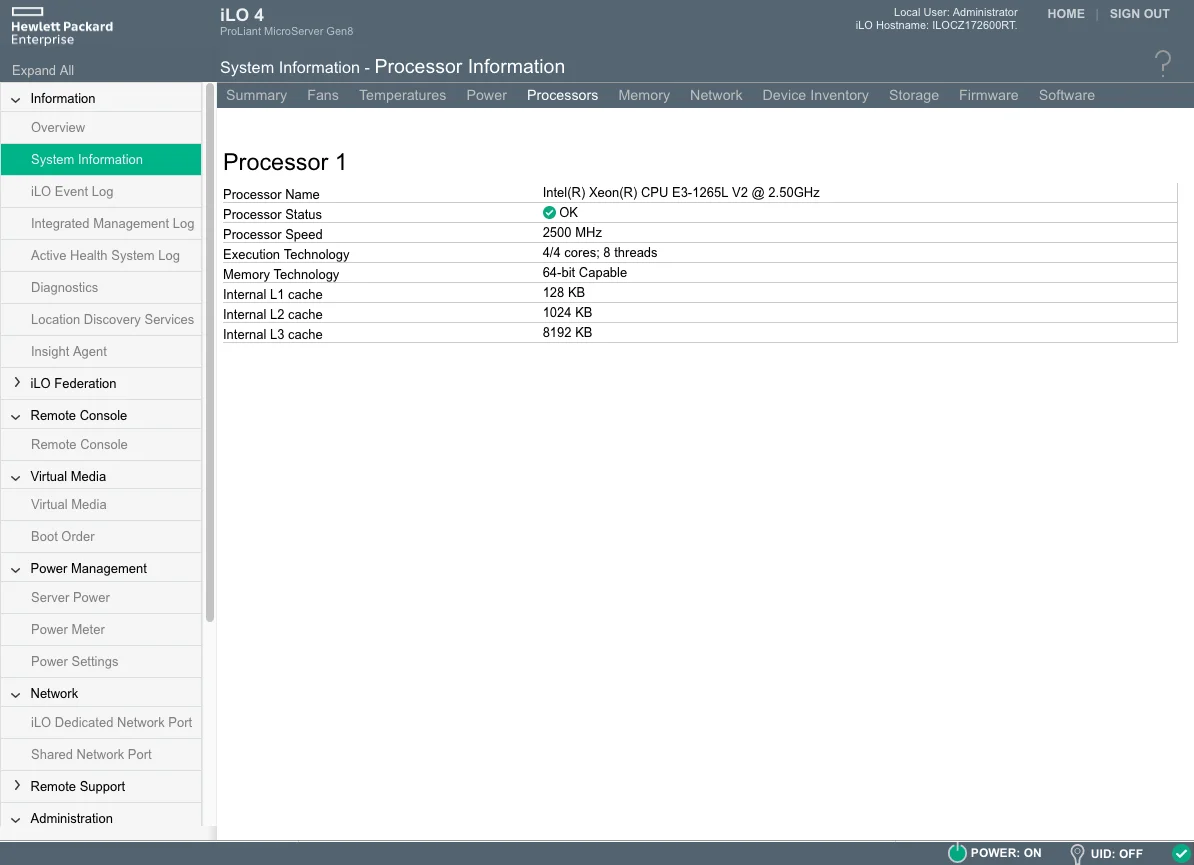Screen dimensions: 1194x865
Task: Click the green system health checkmark
Action: 1180,854
